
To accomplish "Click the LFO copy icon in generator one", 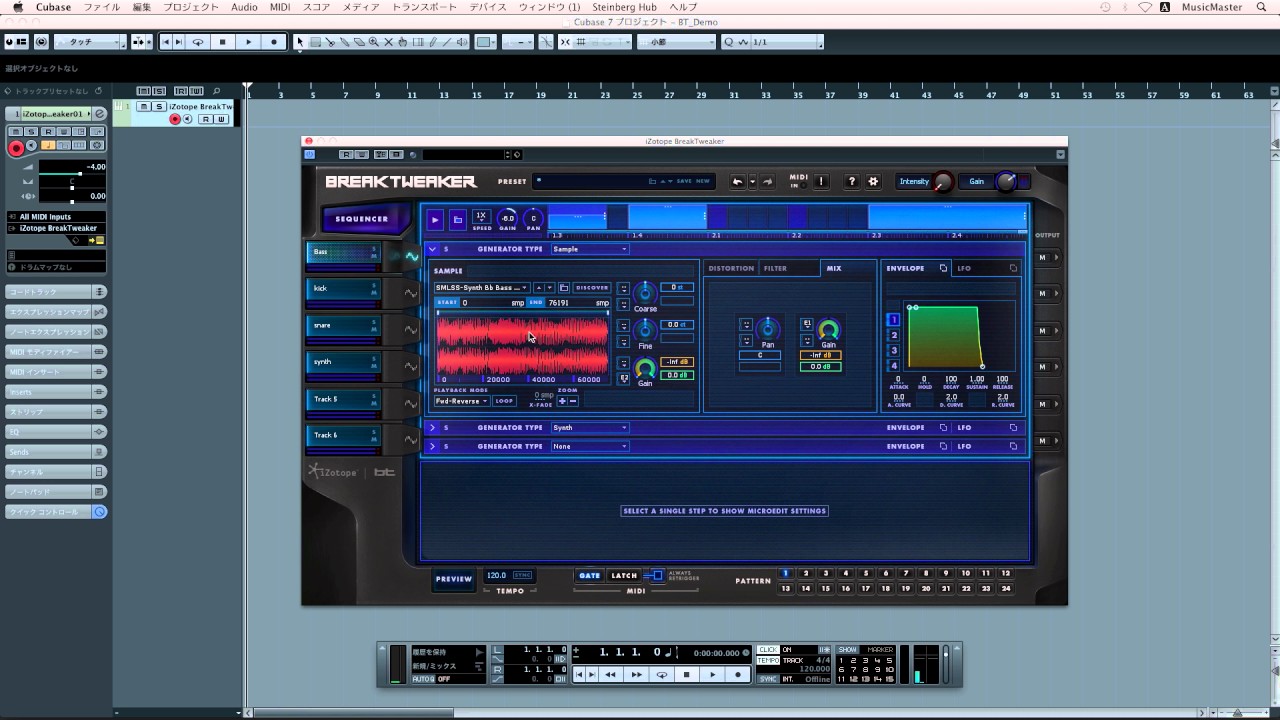I will pos(1013,268).
